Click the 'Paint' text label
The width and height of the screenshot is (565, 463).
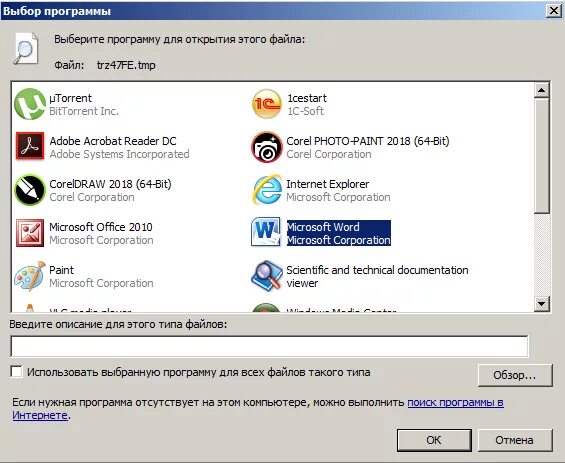[x=62, y=270]
